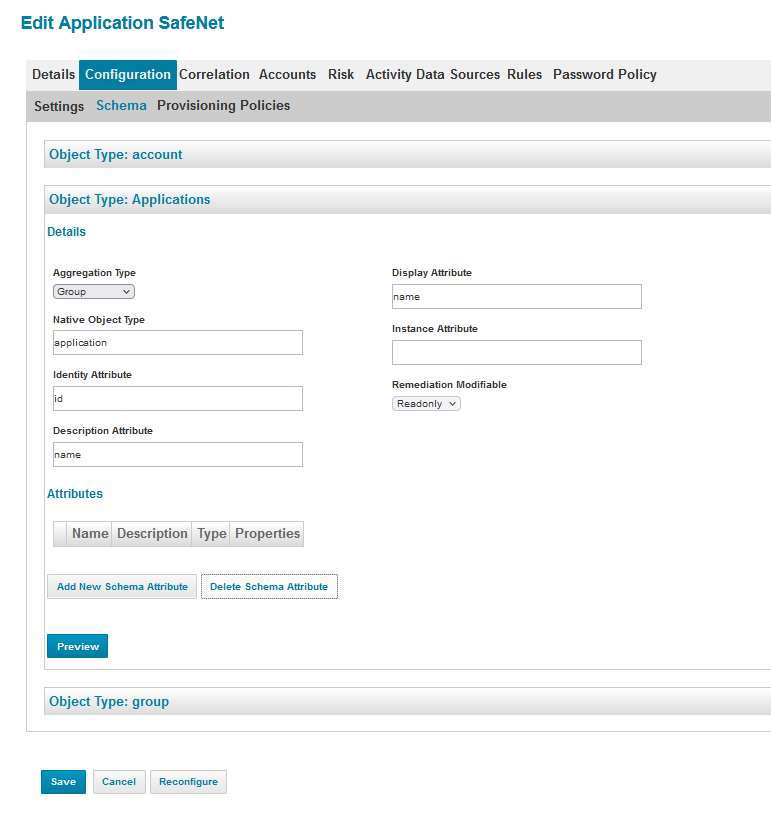Image resolution: width=771 pixels, height=820 pixels.
Task: Select the Provisioning Policies sub-tab
Action: [x=223, y=106]
